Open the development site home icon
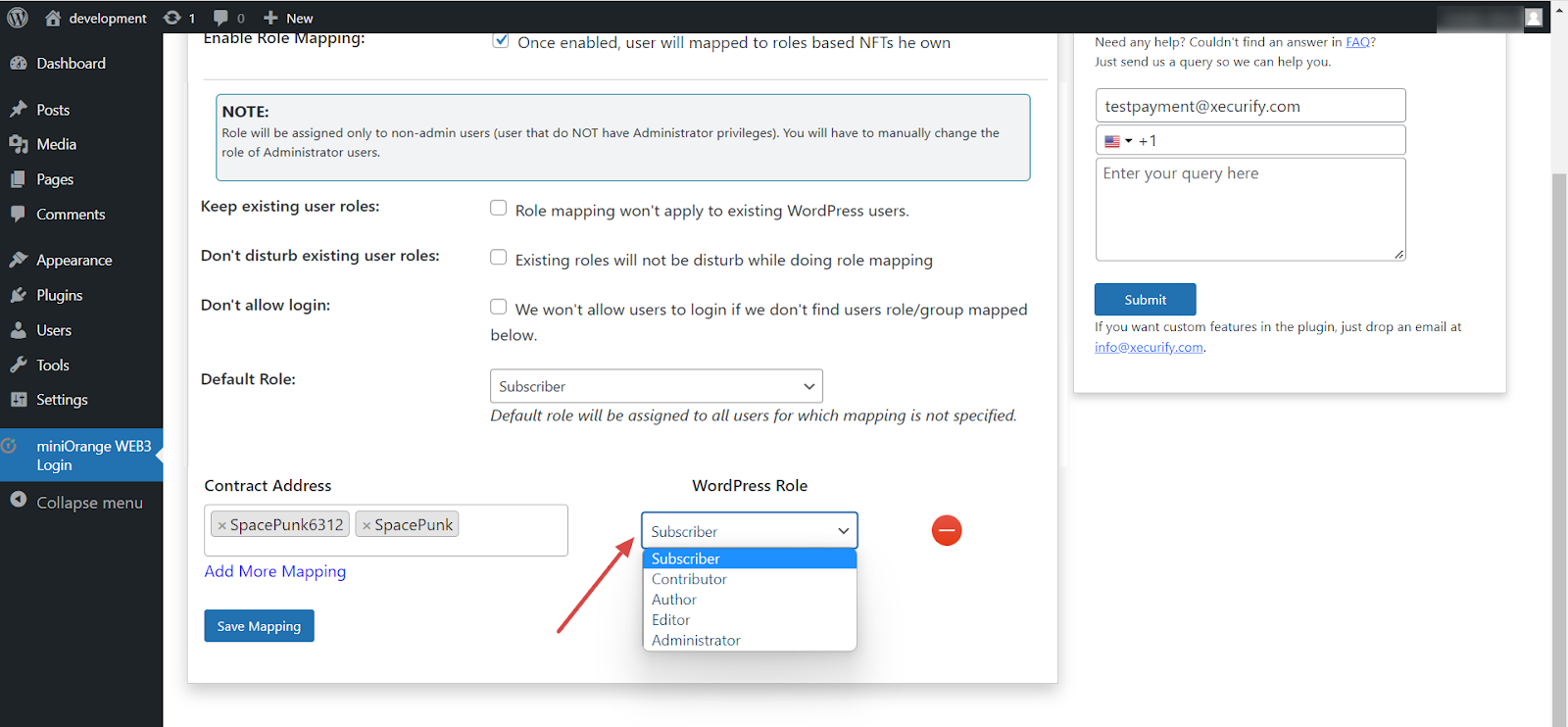The width and height of the screenshot is (1568, 727). (53, 18)
